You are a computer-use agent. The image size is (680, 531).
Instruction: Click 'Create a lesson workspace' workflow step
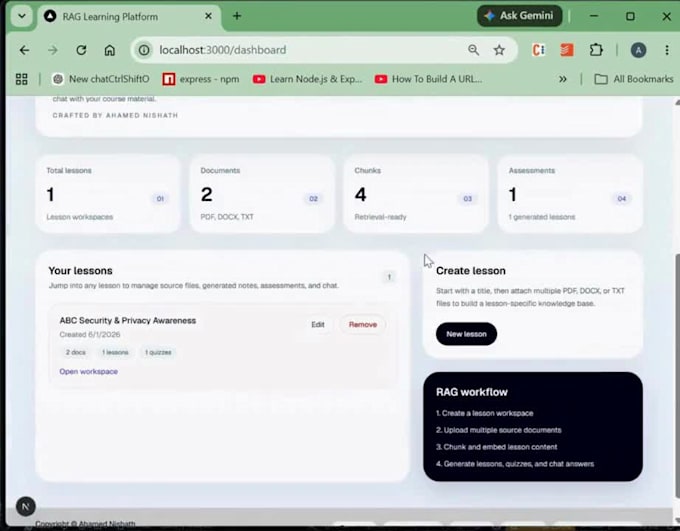484,413
